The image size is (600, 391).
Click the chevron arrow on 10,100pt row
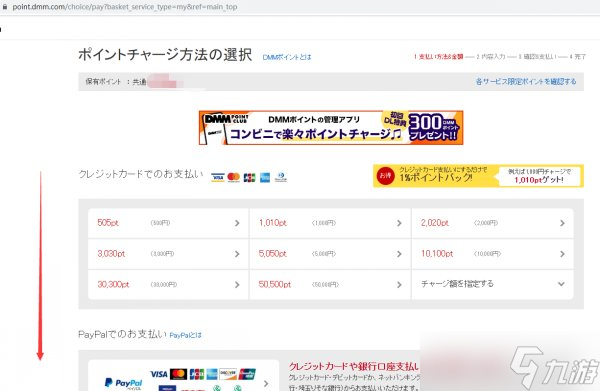562,254
